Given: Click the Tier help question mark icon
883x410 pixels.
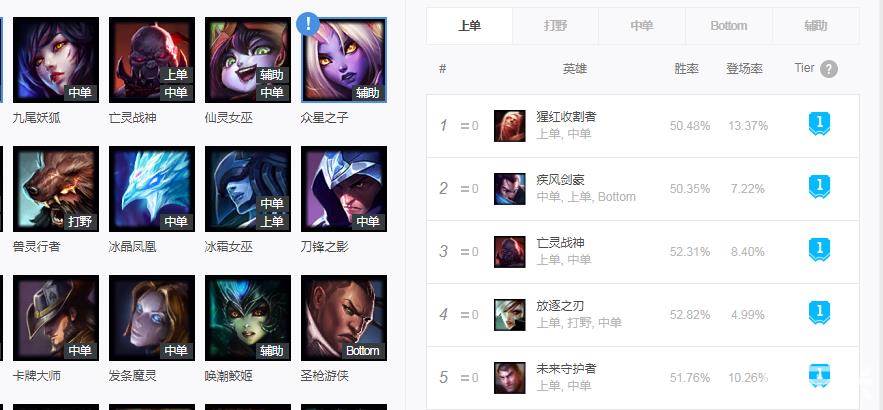Looking at the screenshot, I should 828,69.
